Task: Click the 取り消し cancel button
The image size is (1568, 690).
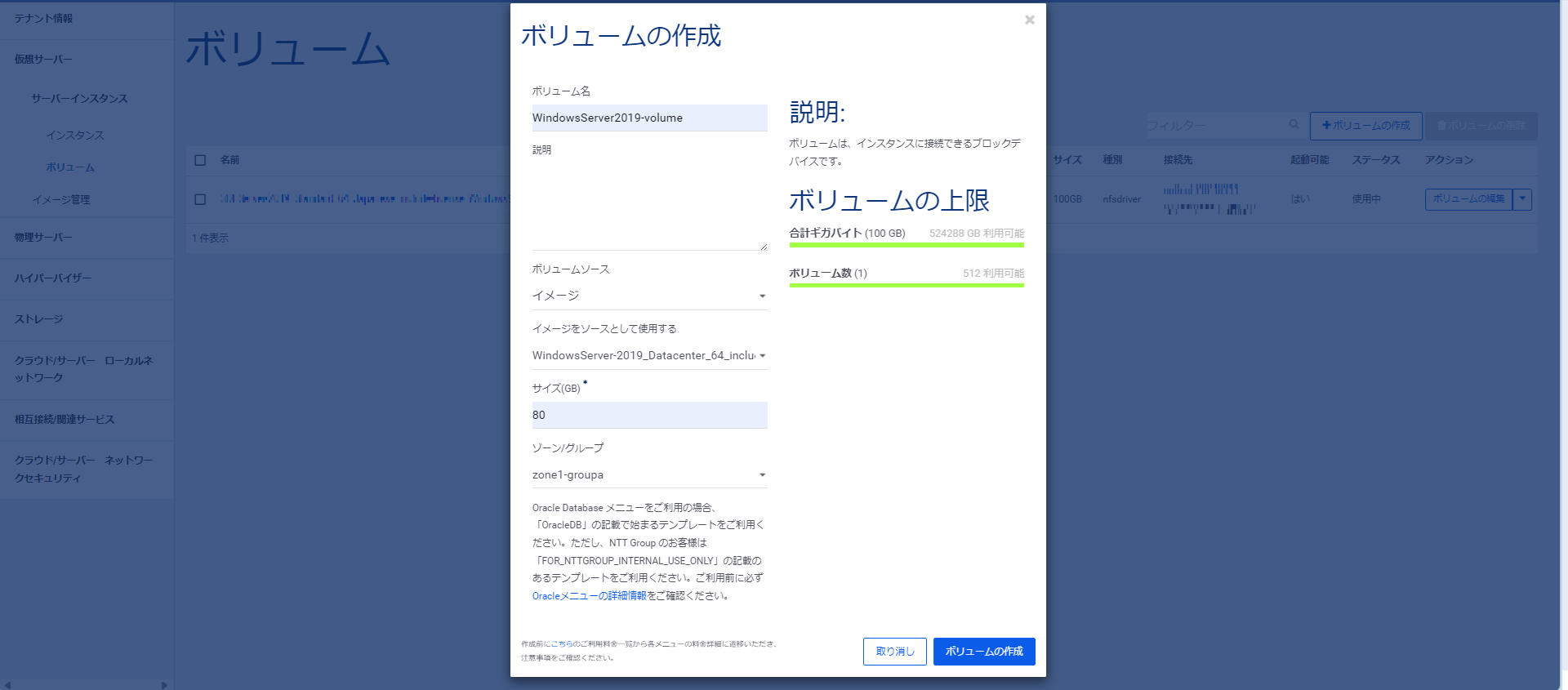Action: [895, 652]
